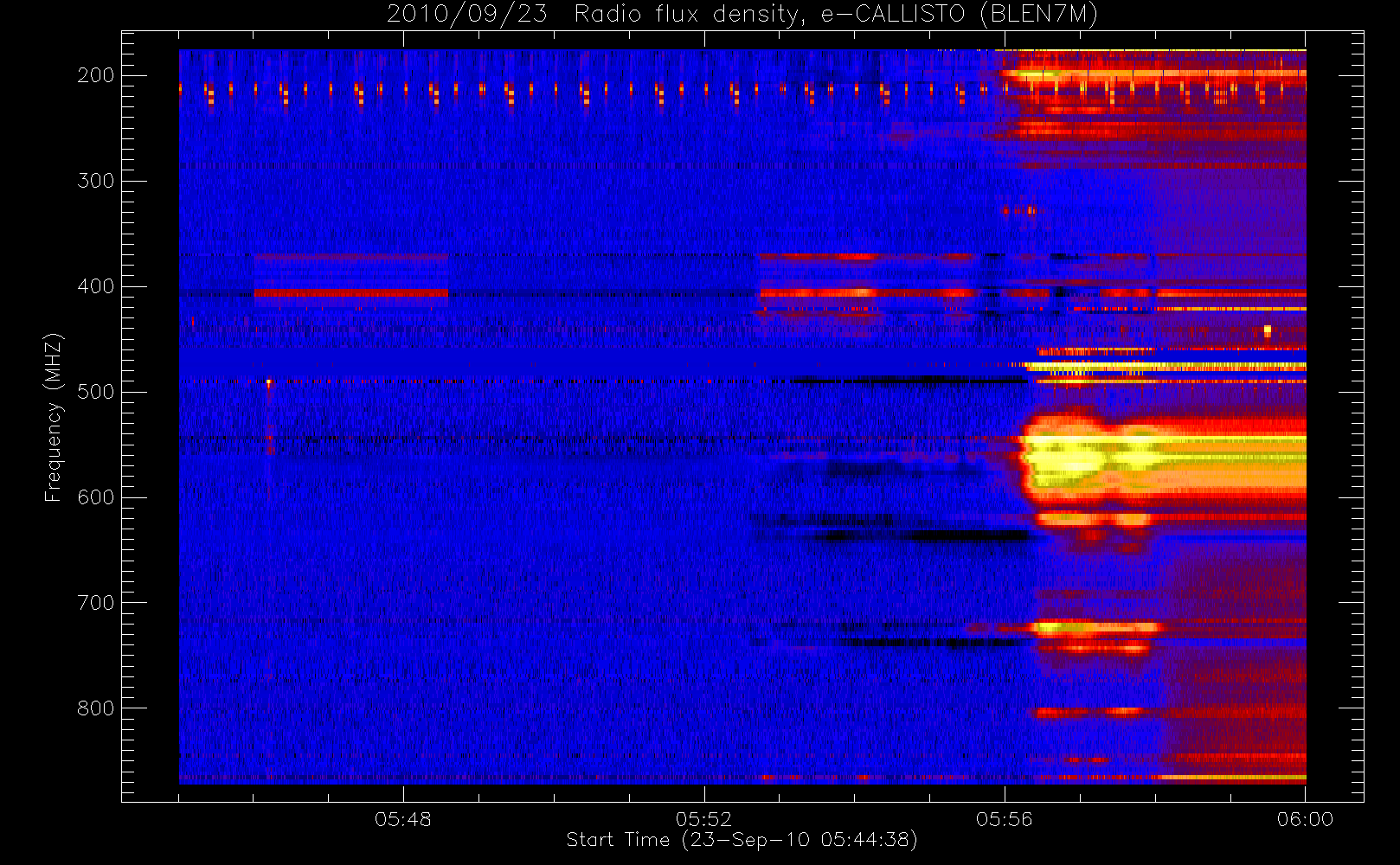Click the '500' frequency tick label
The height and width of the screenshot is (865, 1400).
(96, 392)
